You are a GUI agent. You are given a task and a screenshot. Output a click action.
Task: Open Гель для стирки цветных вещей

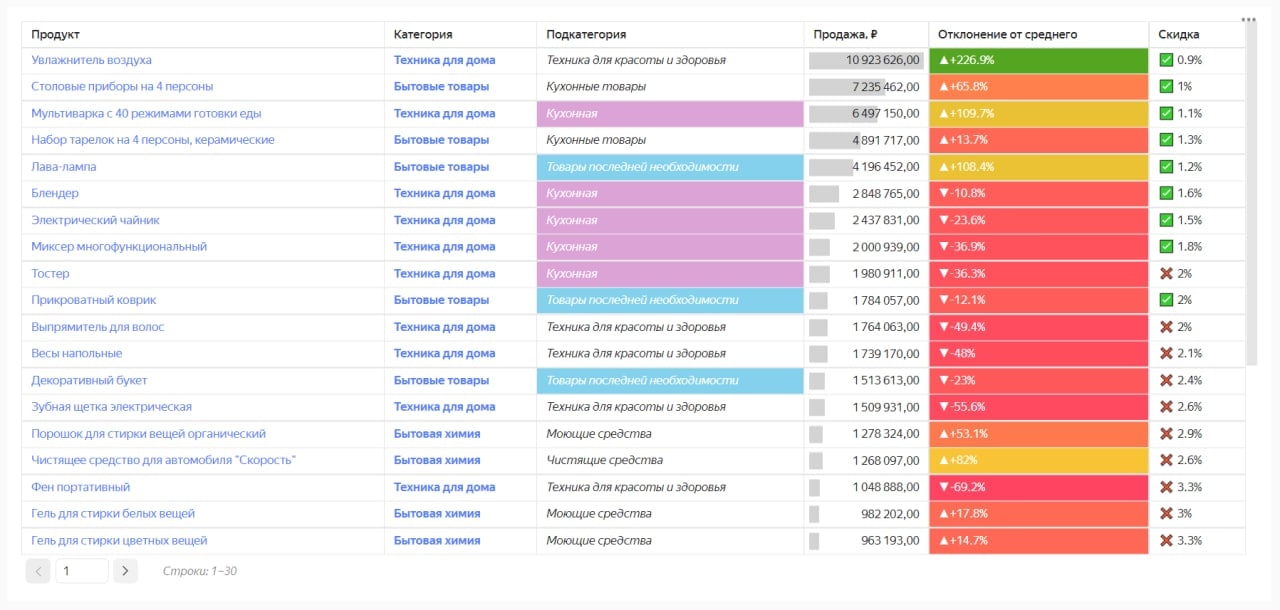[x=119, y=540]
